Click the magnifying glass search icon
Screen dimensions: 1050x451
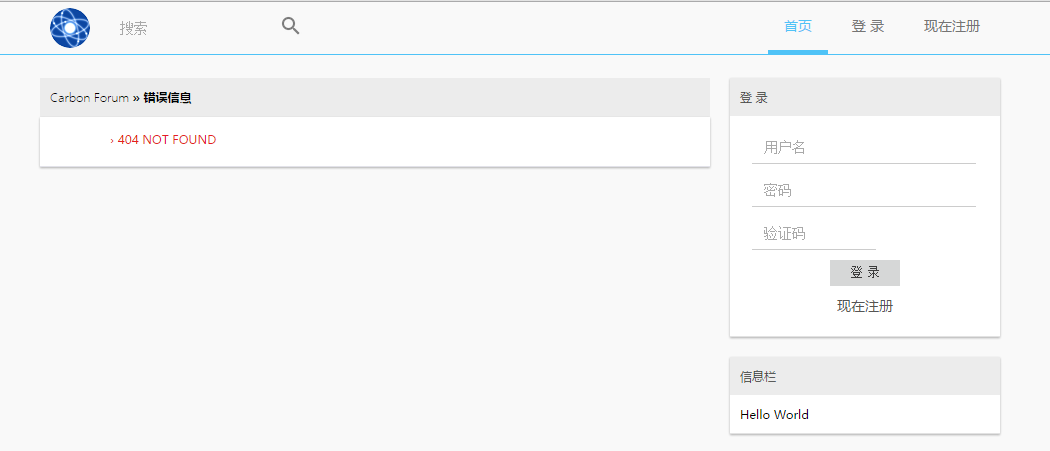(x=290, y=26)
